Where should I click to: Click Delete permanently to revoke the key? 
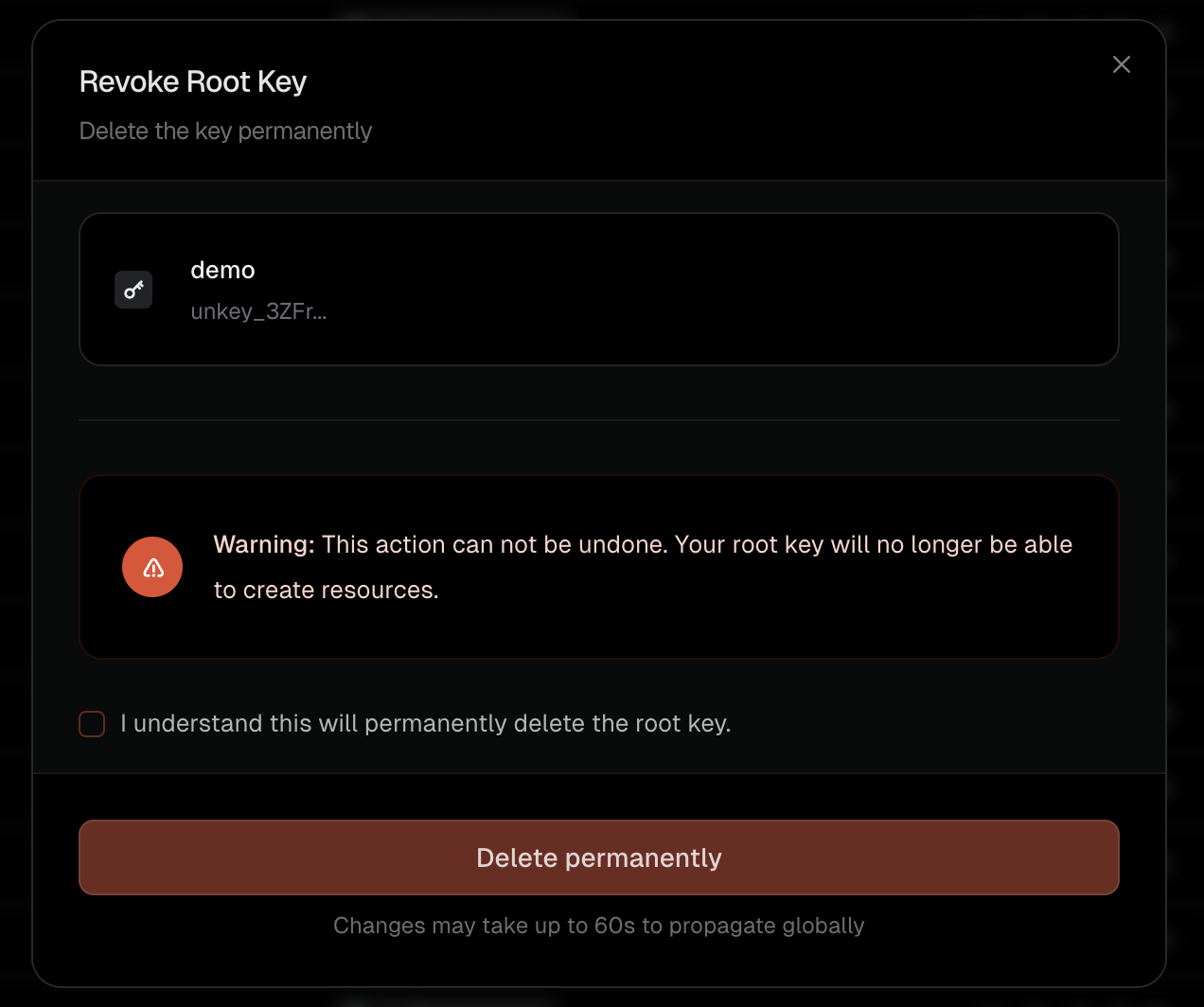pos(598,857)
